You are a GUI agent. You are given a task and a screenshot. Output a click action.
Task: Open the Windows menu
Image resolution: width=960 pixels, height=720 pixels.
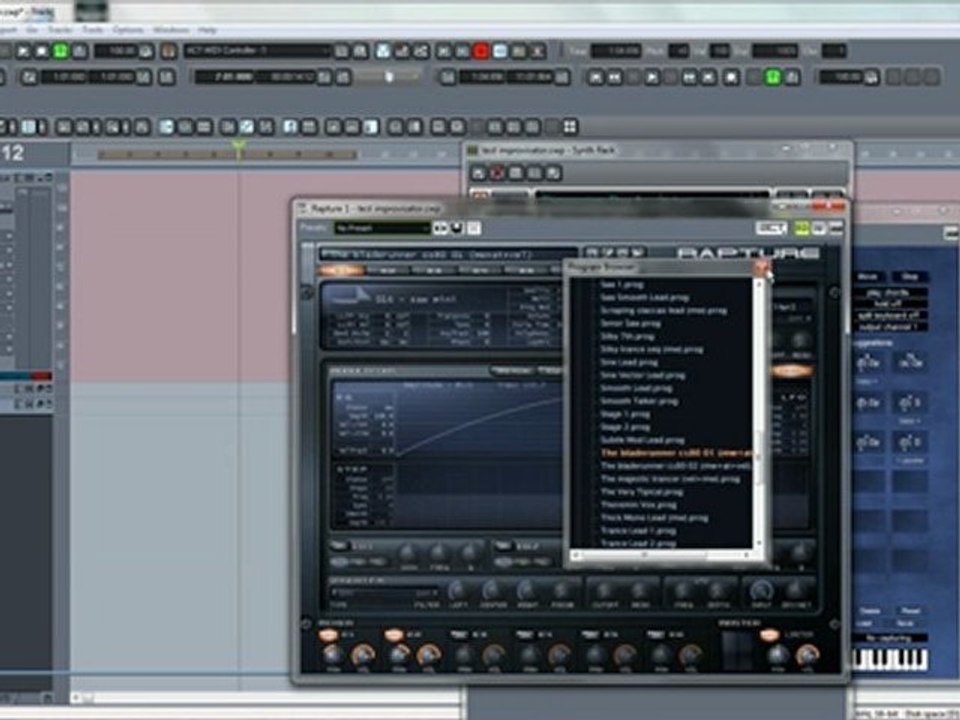click(171, 29)
